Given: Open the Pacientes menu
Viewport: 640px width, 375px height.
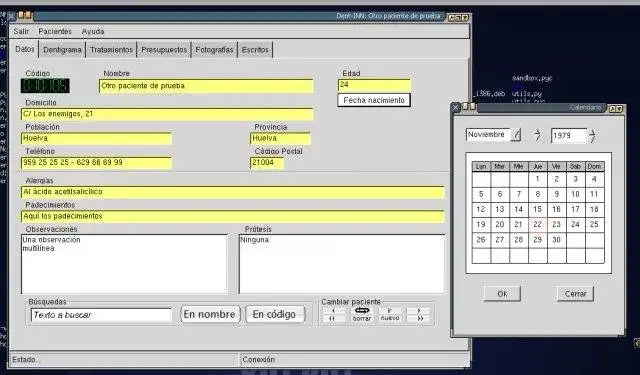Looking at the screenshot, I should [x=55, y=31].
